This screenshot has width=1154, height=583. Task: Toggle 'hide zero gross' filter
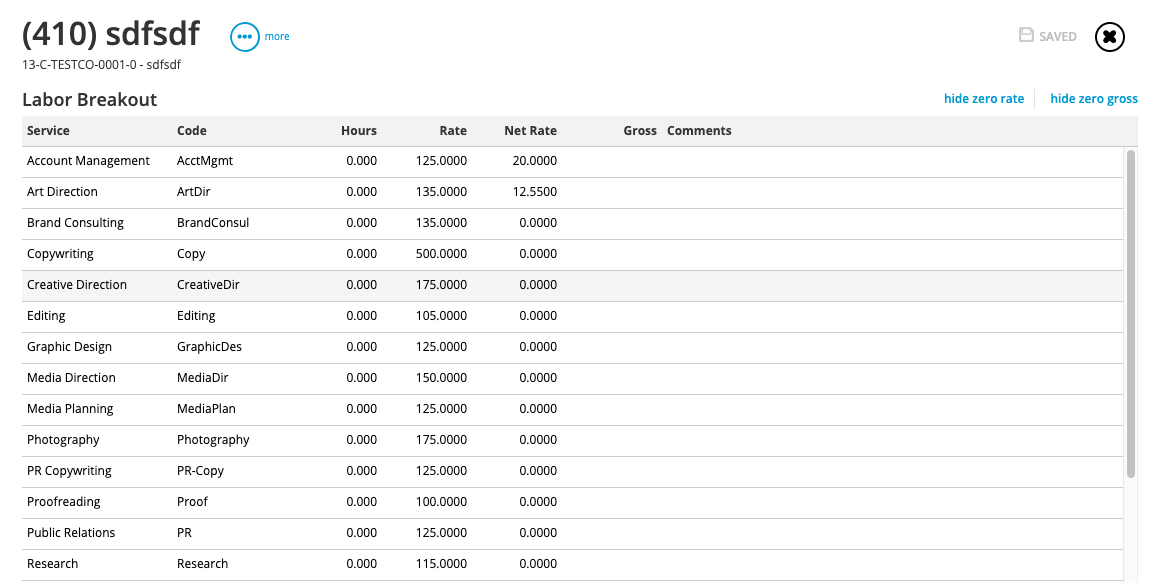click(x=1094, y=99)
